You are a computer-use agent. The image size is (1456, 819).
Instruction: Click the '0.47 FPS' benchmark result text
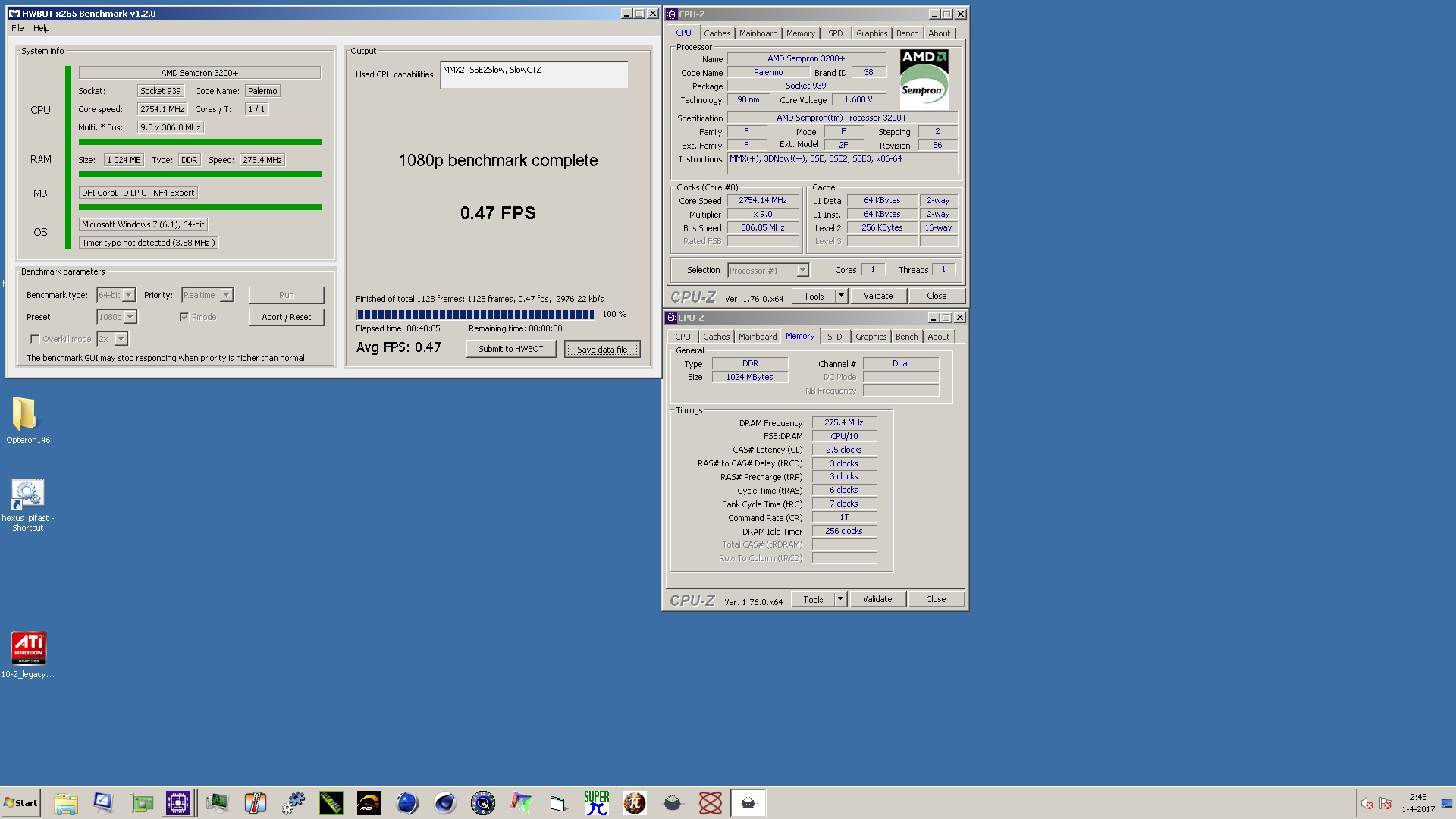click(497, 213)
